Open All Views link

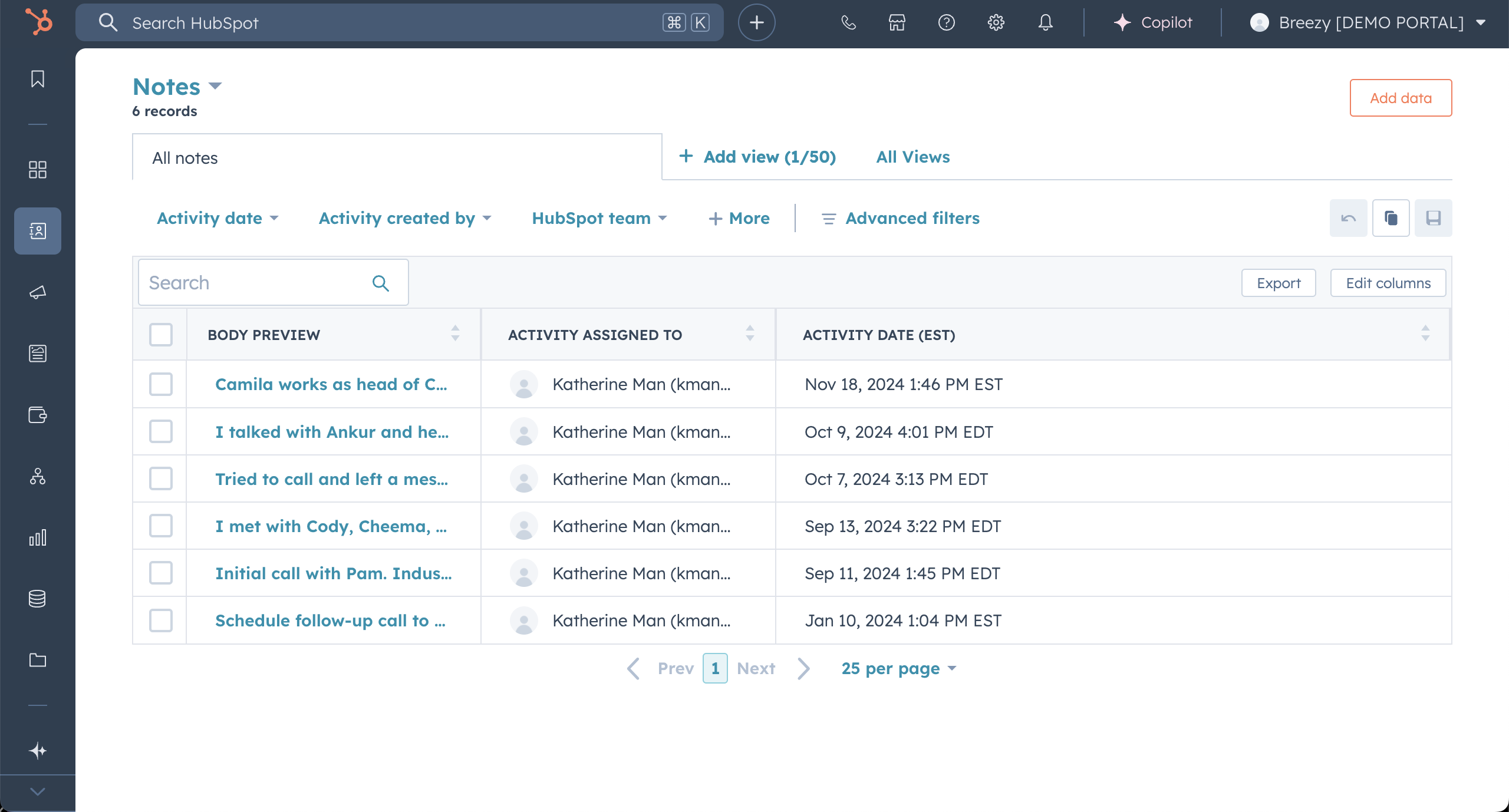tap(913, 157)
